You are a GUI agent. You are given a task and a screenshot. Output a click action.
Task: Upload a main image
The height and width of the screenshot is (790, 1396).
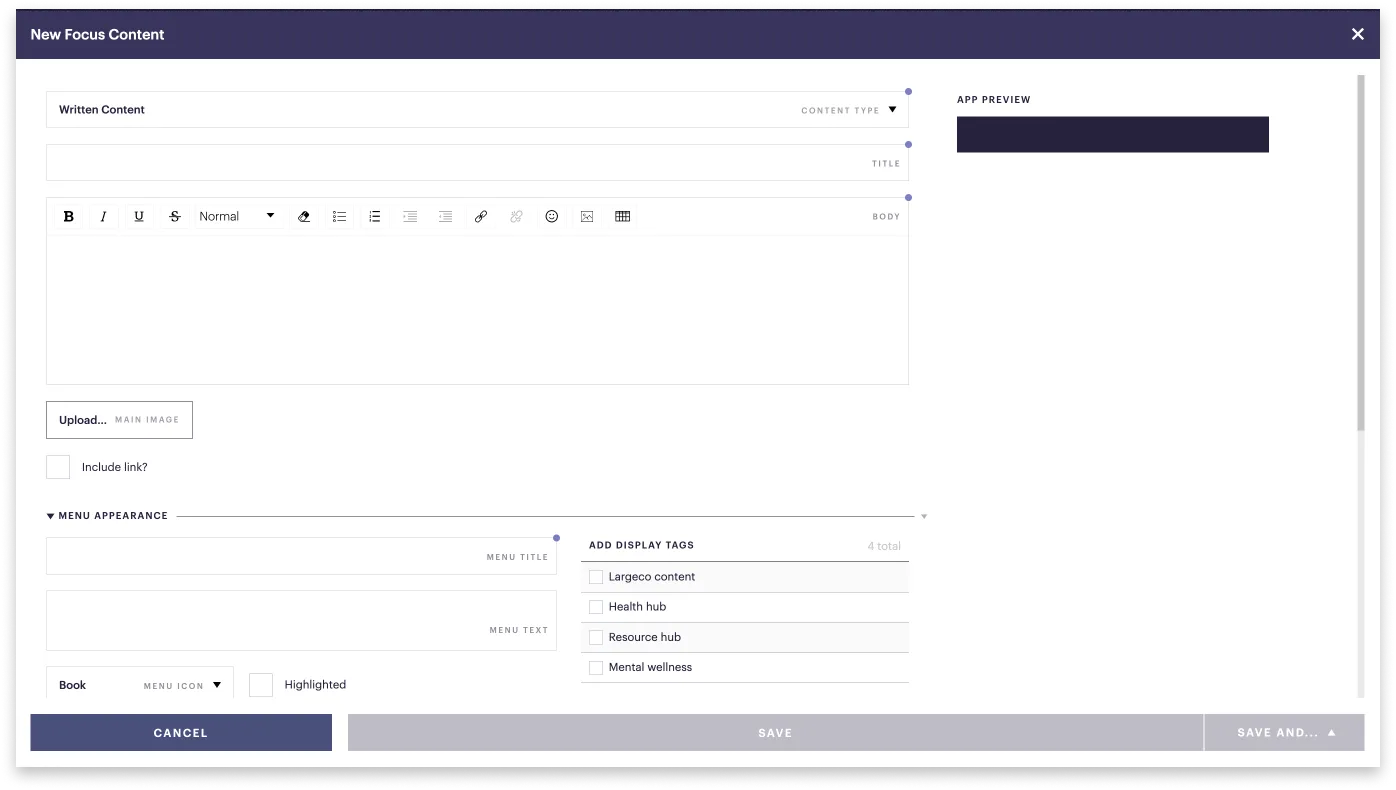(119, 420)
